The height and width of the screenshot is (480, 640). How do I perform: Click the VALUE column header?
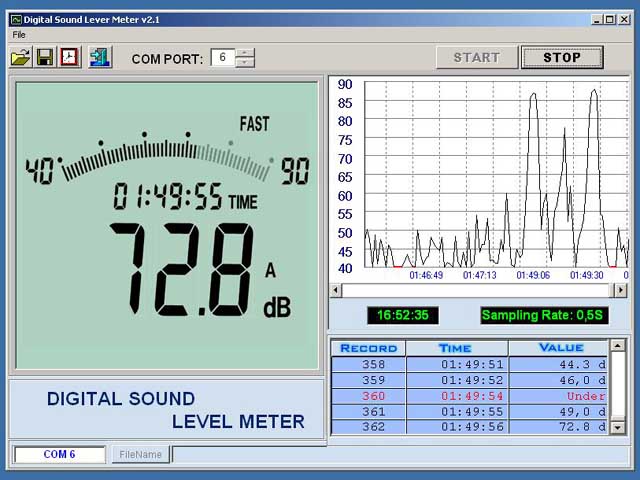pyautogui.click(x=558, y=348)
